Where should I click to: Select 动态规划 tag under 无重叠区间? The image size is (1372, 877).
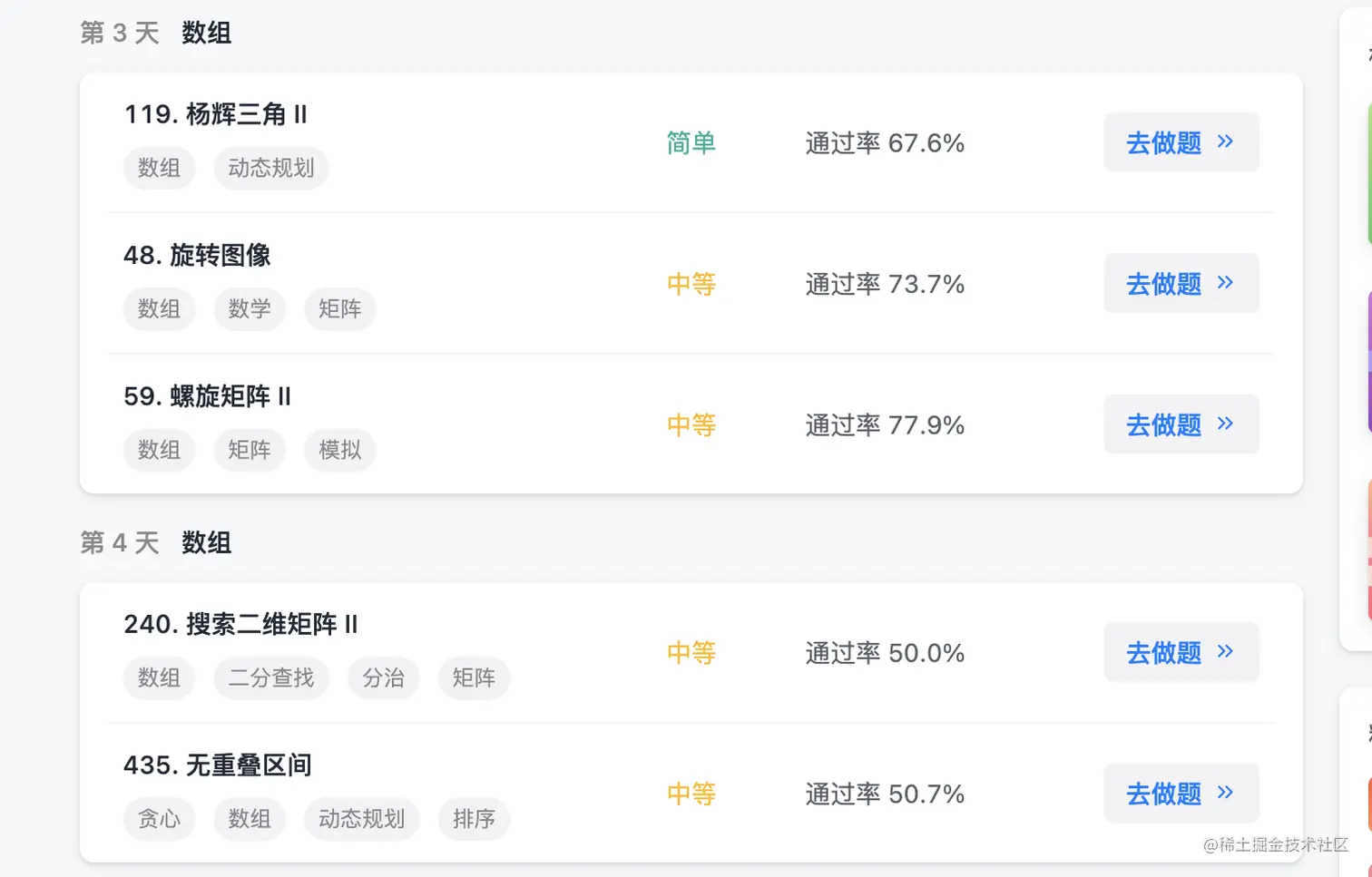361,819
